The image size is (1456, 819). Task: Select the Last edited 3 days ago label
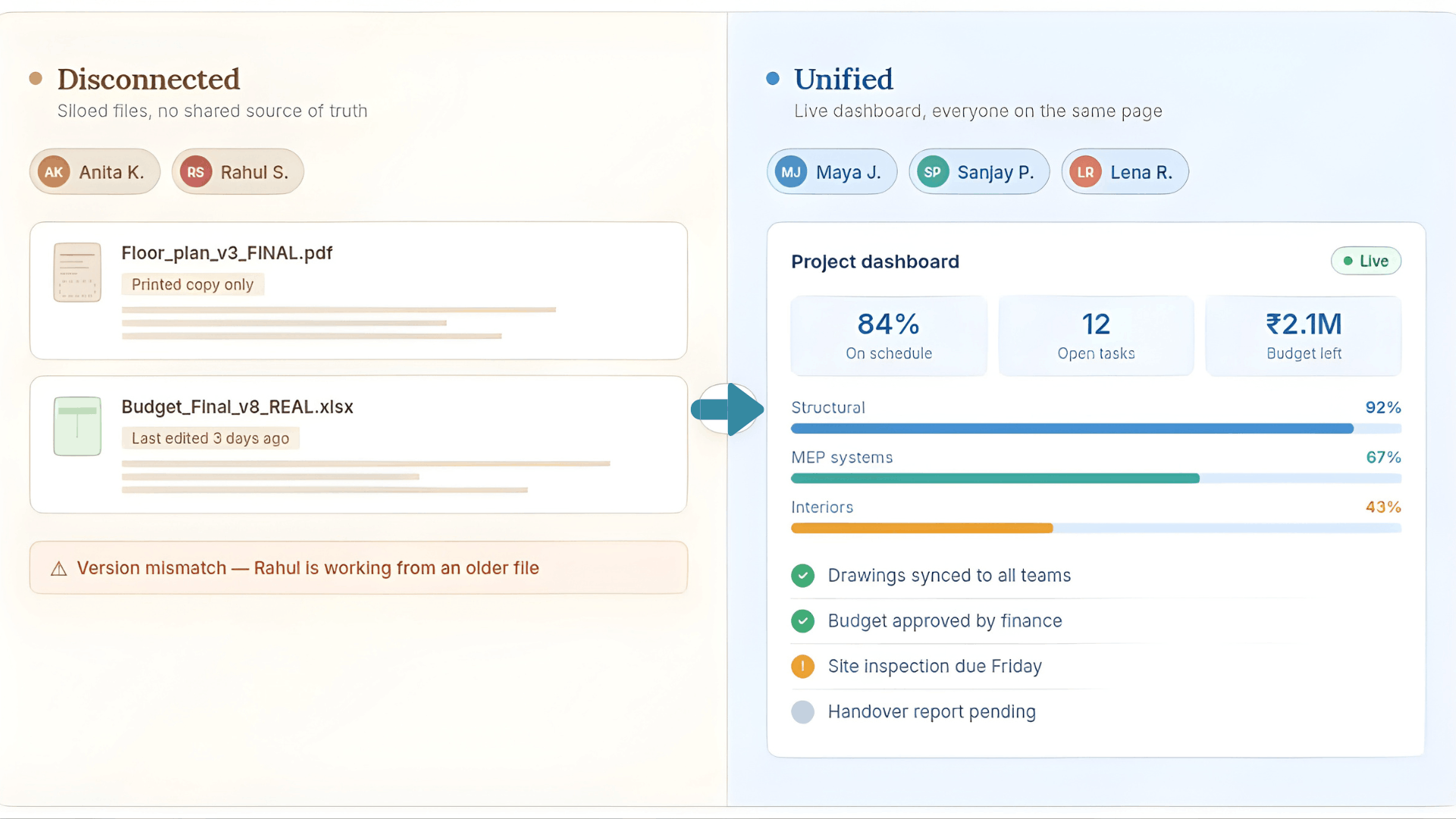210,438
